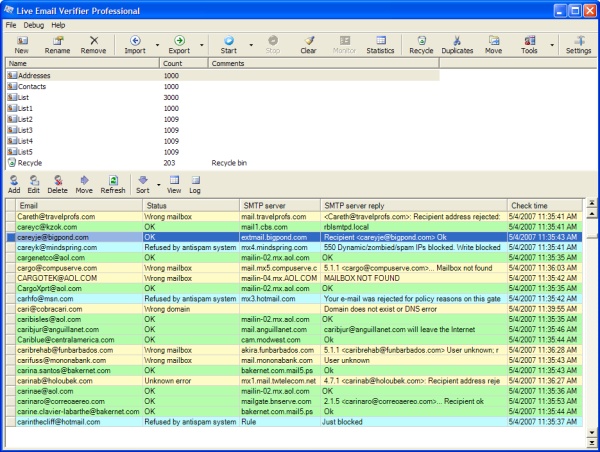Click the Recycle toolbar icon
Viewport: 600px width, 452px height.
coord(421,45)
